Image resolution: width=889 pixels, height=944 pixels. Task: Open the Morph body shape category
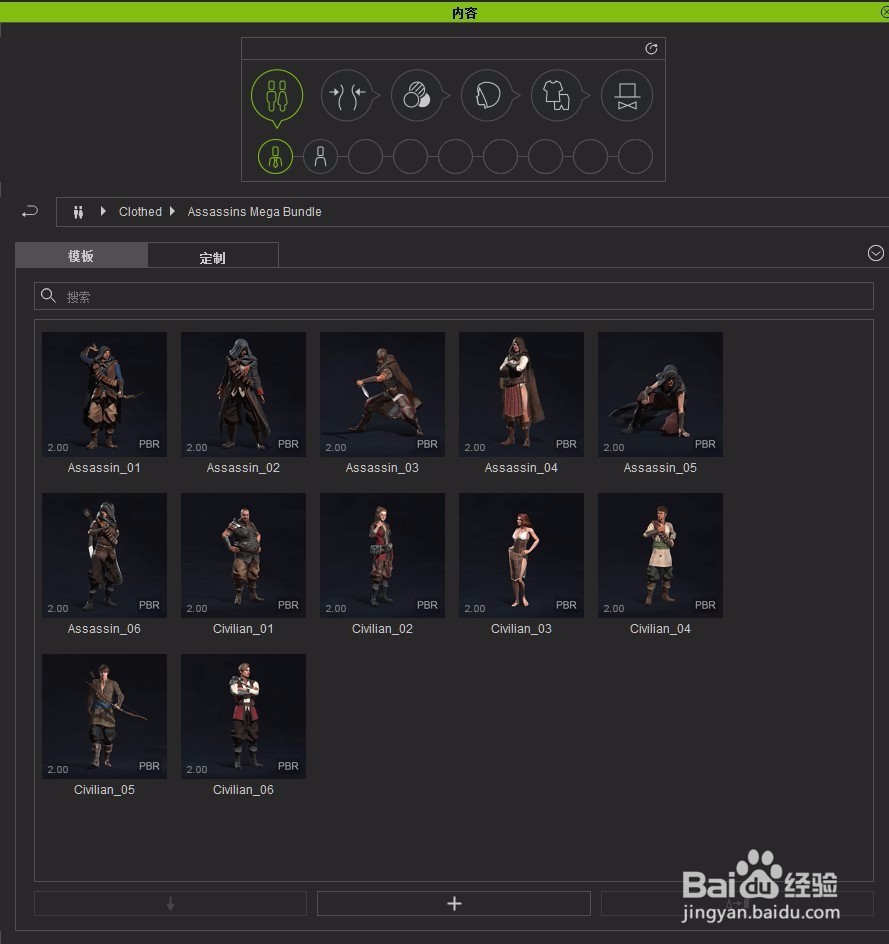pyautogui.click(x=347, y=95)
